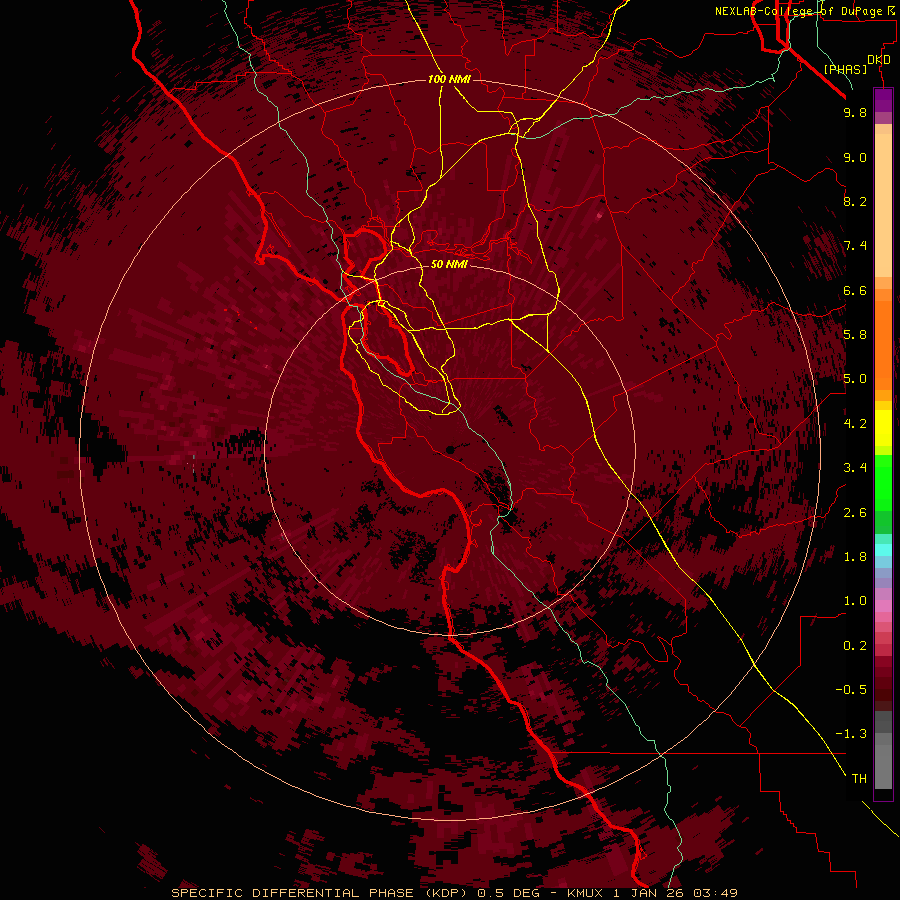Click the 2.6 scale value
900x900 pixels.
(855, 513)
